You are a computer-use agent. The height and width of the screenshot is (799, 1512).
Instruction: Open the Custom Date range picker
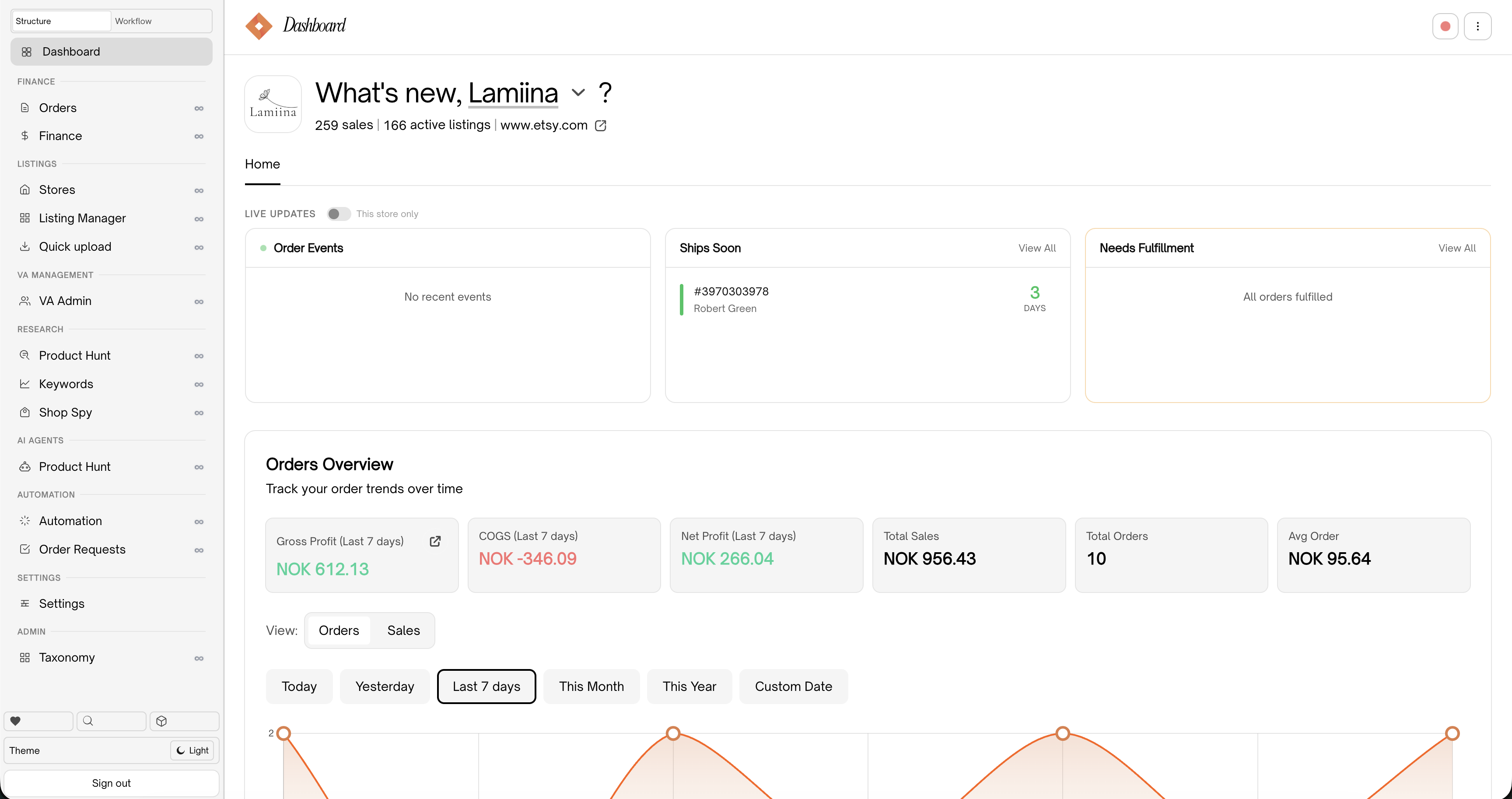[x=793, y=686]
